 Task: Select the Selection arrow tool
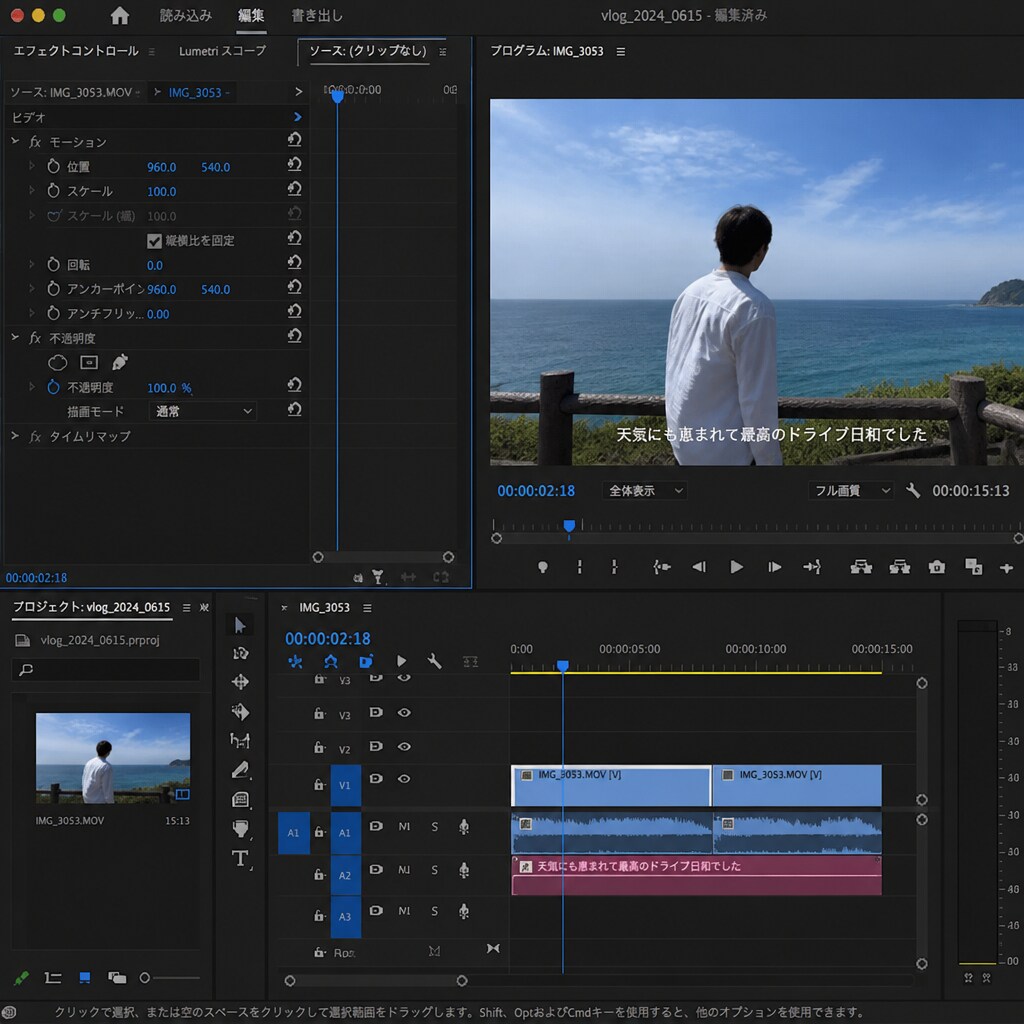coord(240,625)
